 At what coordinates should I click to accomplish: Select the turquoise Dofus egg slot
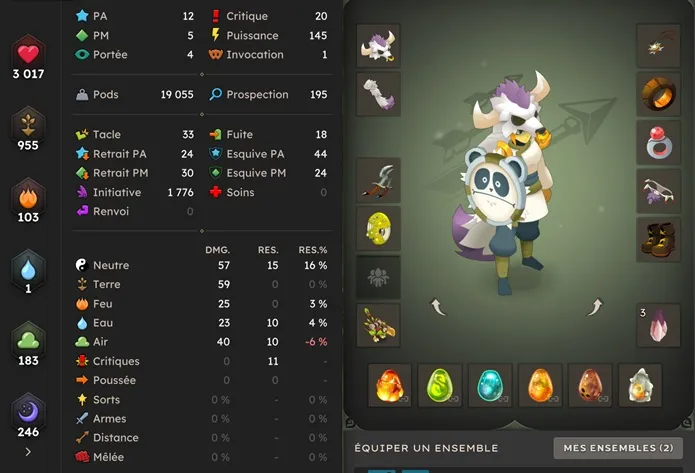click(490, 385)
